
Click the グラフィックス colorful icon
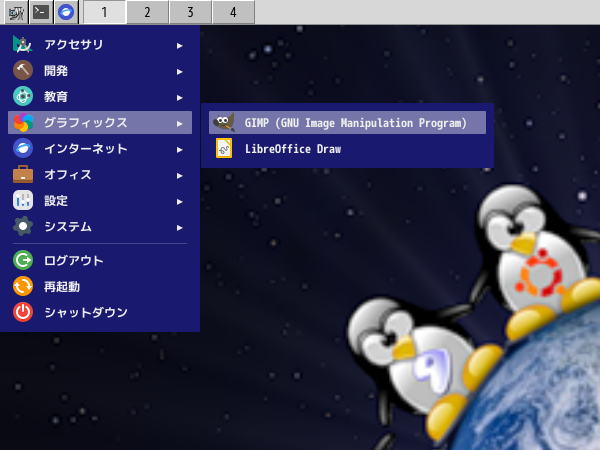point(23,122)
